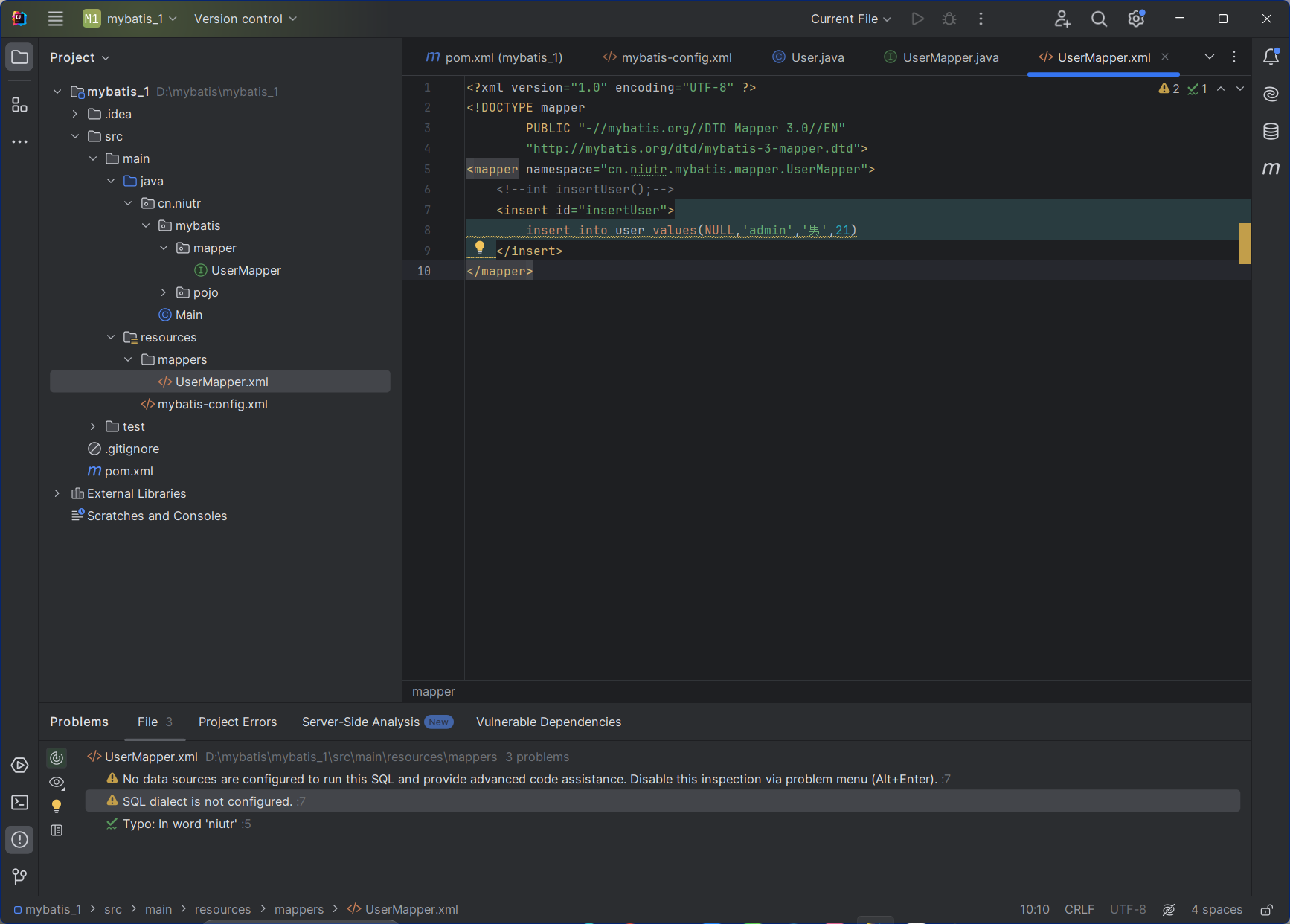
Task: Open the IDE settings gear icon
Action: [1135, 19]
